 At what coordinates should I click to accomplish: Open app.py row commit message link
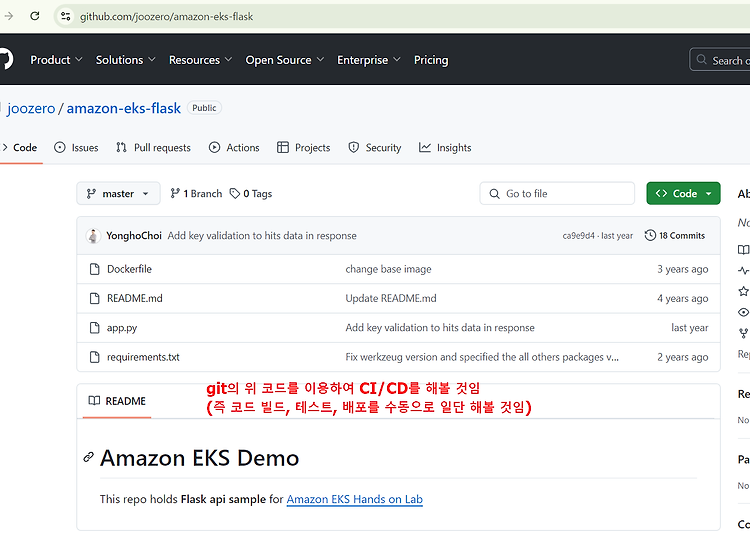click(x=440, y=328)
